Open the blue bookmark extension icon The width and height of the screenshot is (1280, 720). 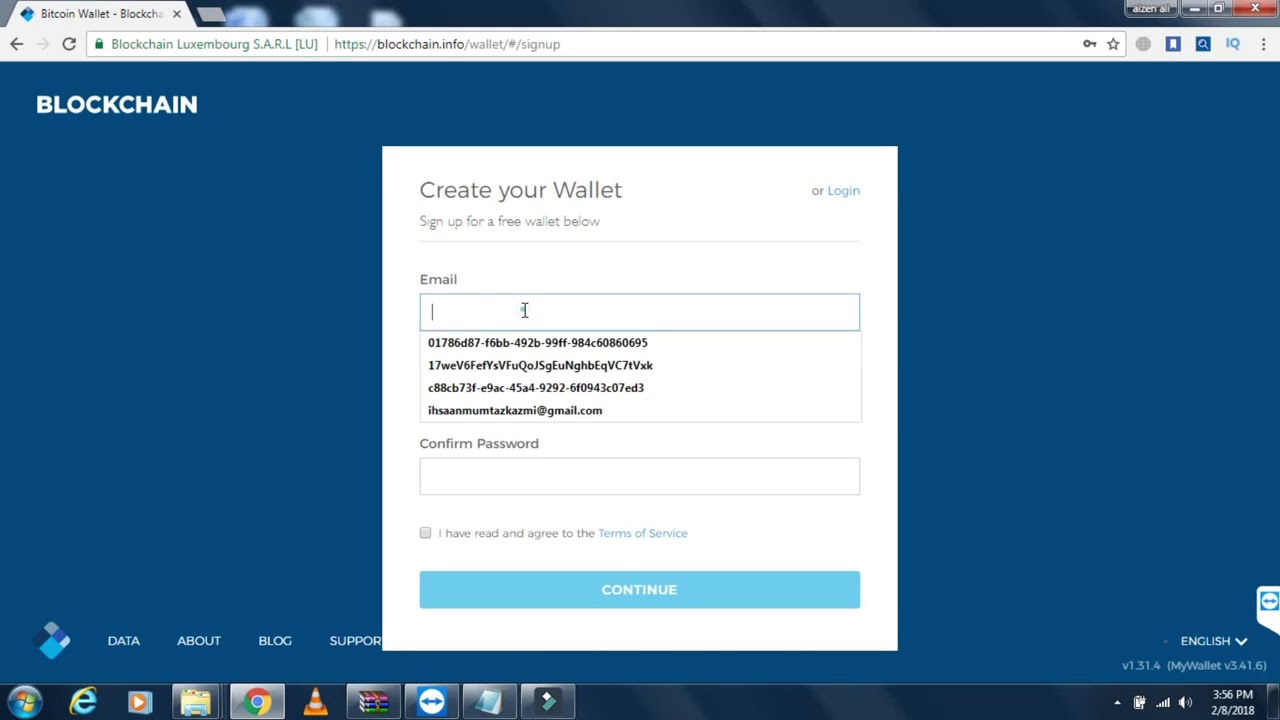[x=1173, y=44]
